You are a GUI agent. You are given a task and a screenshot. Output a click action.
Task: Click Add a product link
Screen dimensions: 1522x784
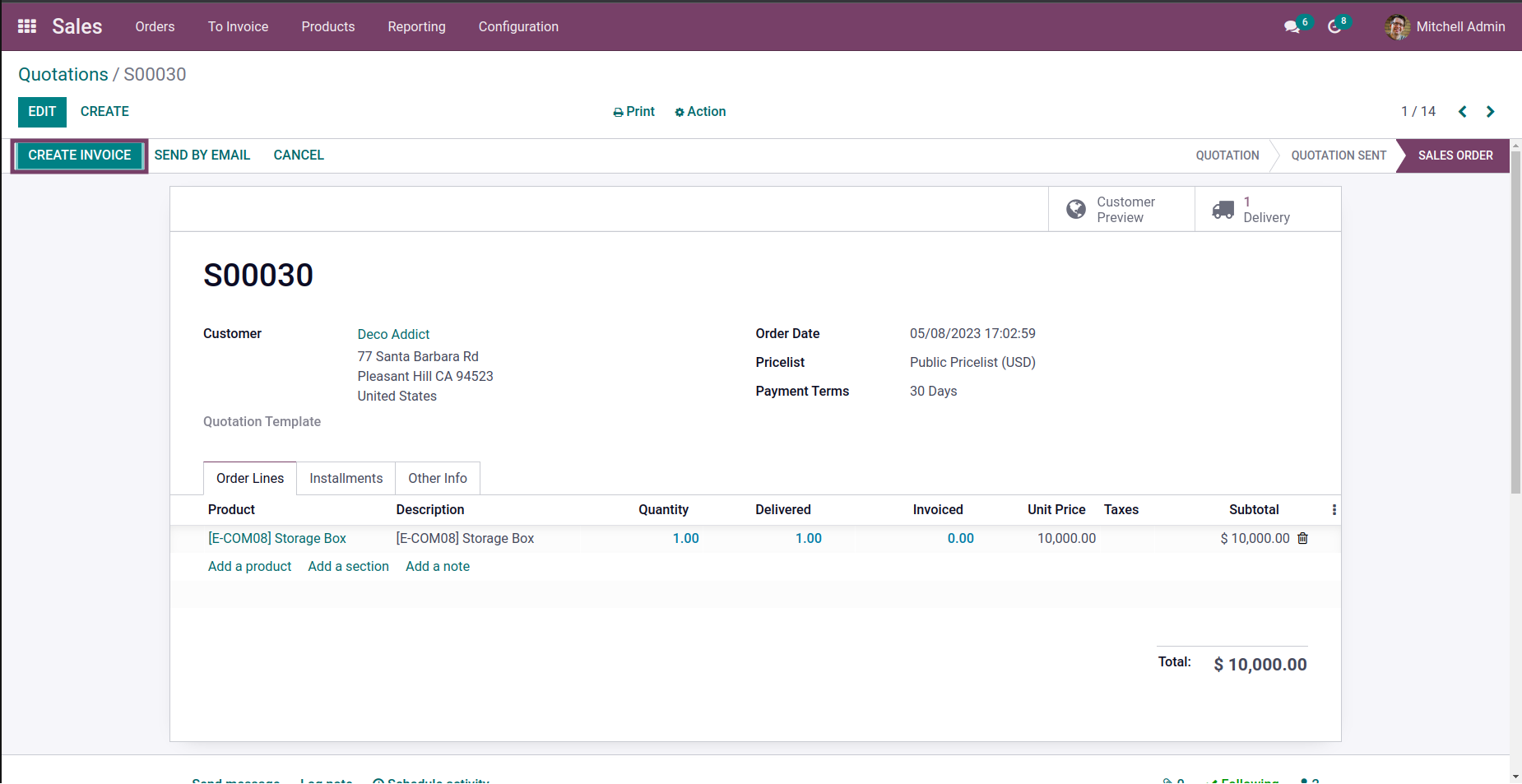click(249, 566)
